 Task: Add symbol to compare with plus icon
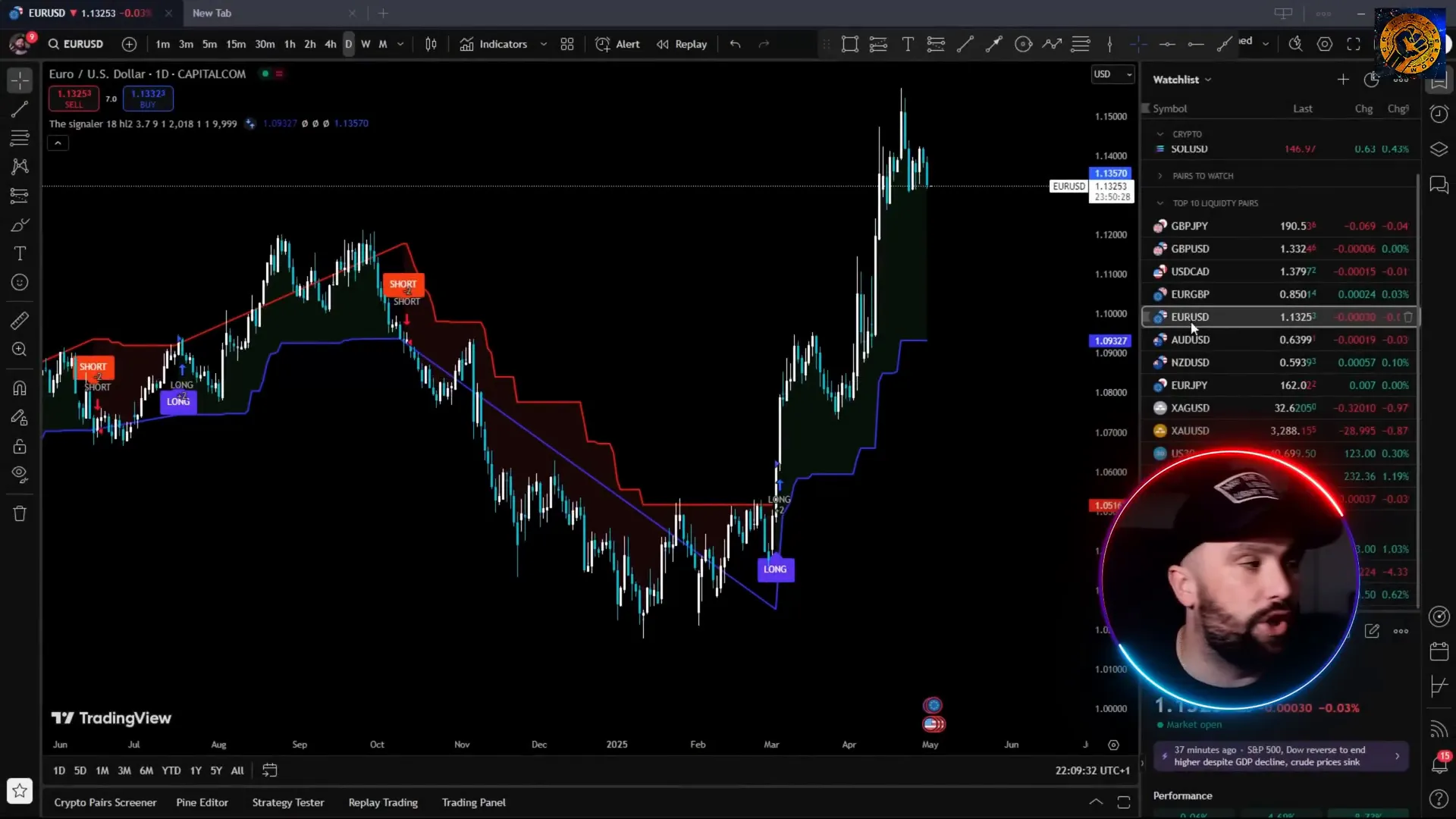[x=129, y=44]
